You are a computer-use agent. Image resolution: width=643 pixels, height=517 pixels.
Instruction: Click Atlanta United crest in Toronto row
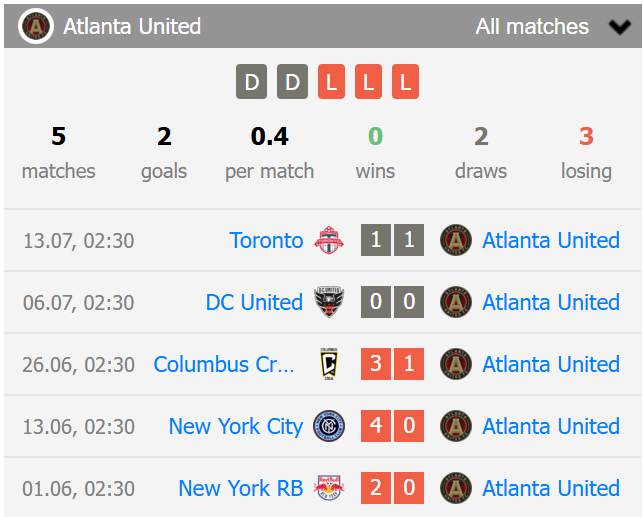click(456, 240)
